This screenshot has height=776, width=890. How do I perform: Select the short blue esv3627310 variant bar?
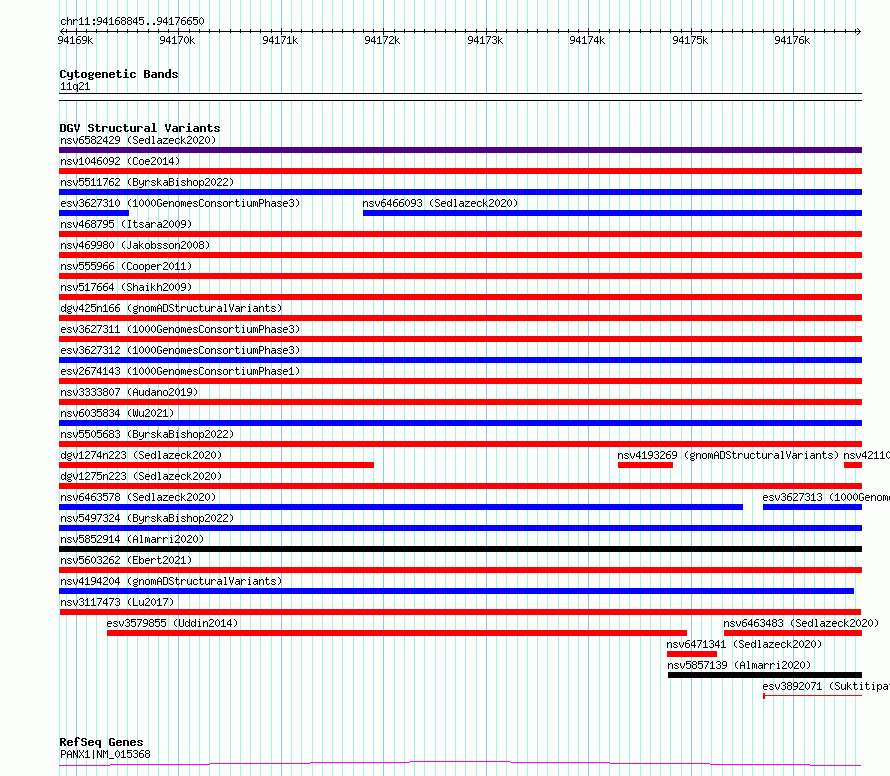(x=94, y=213)
